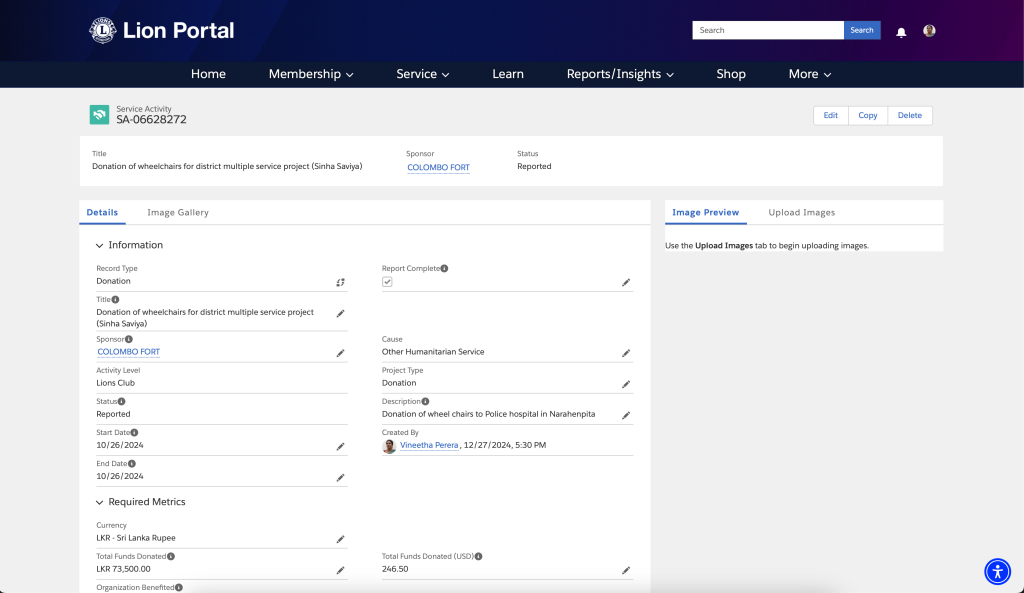Edit the Start Date pencil icon
This screenshot has width=1024, height=593.
tap(340, 447)
